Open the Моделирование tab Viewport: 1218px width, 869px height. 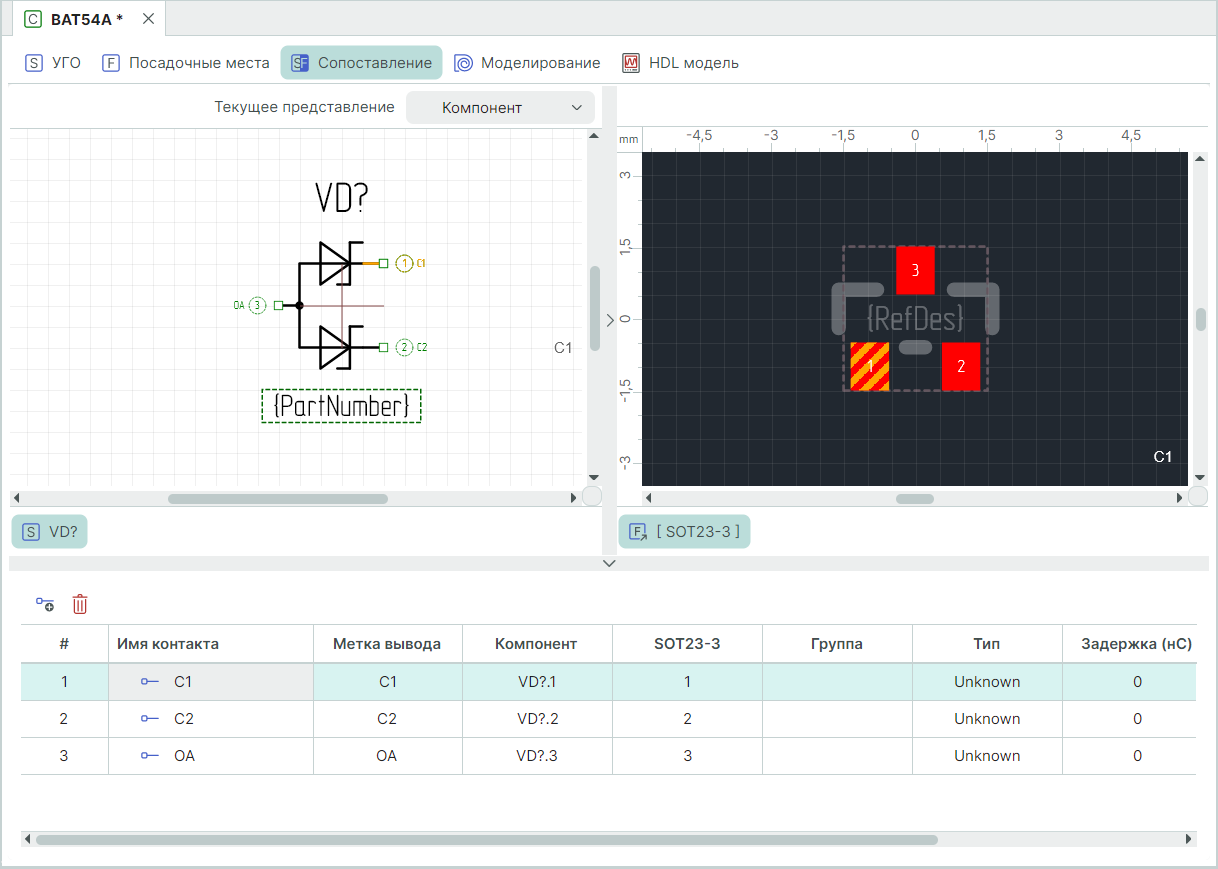coord(527,63)
